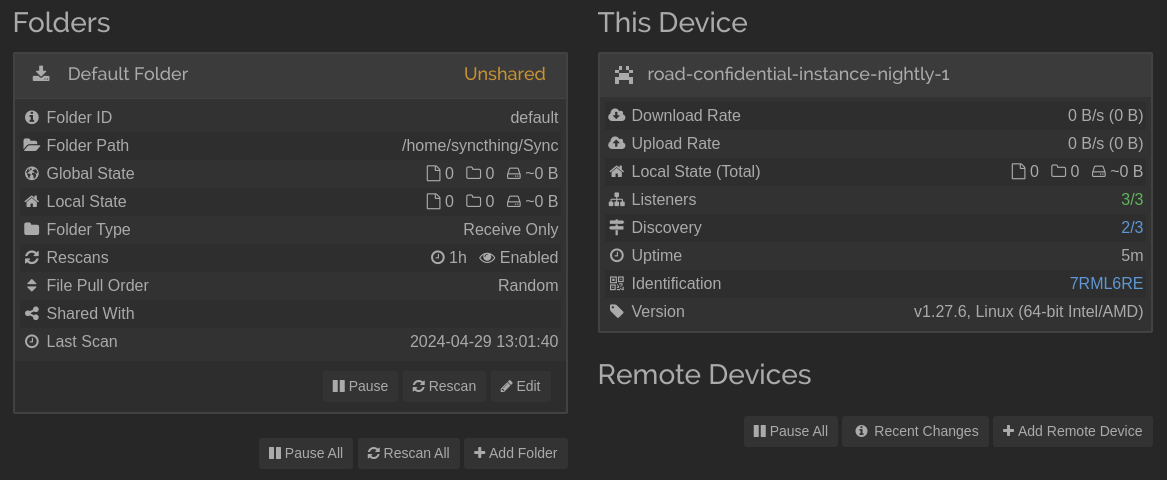Screen dimensions: 1167x480
Task: Click the Rescans refresh icon
Action: coord(31,257)
